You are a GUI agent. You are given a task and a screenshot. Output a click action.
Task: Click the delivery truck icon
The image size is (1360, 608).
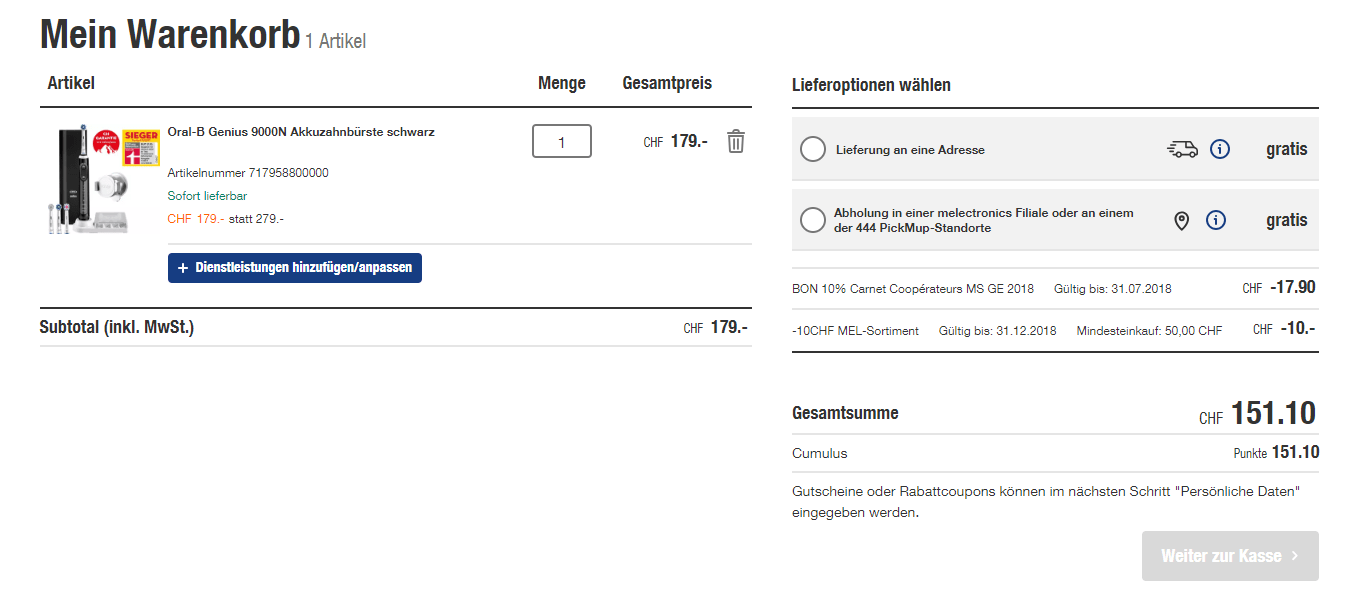coord(1182,149)
